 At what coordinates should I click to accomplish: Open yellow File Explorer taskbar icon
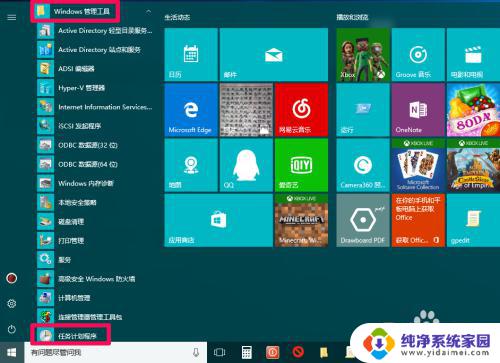[324, 352]
